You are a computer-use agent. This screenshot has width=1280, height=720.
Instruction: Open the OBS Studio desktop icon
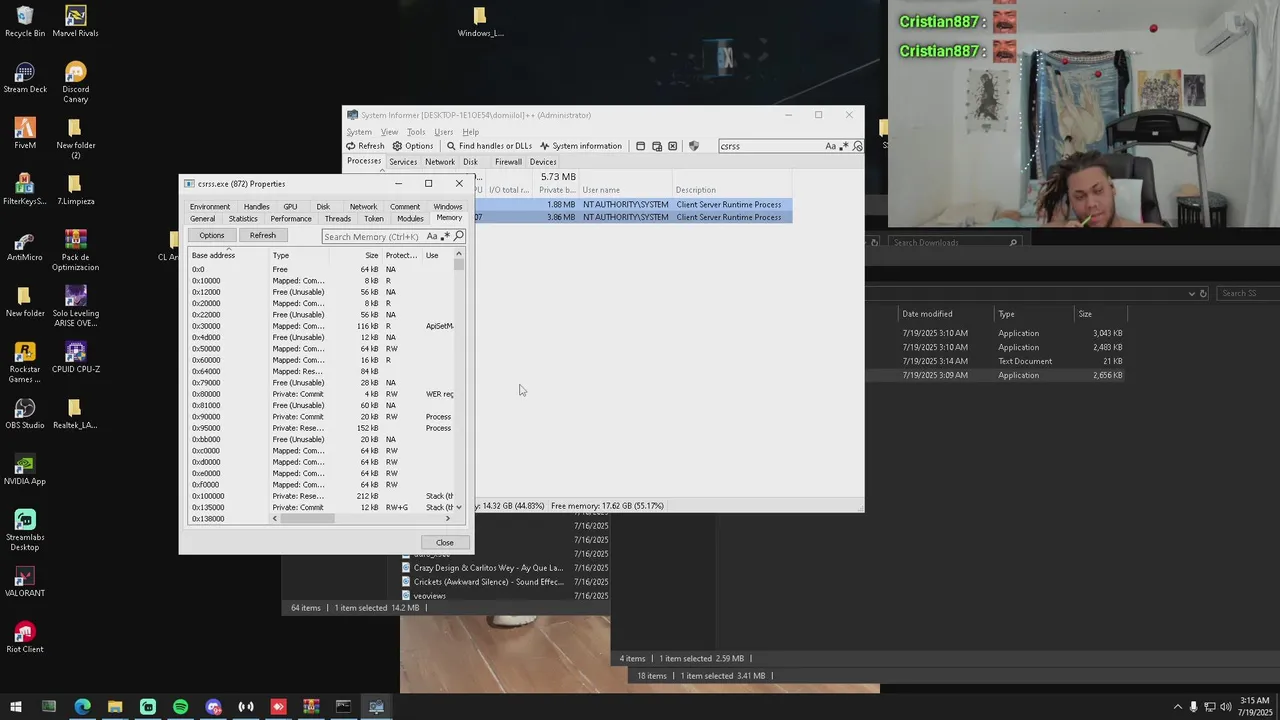click(x=25, y=414)
